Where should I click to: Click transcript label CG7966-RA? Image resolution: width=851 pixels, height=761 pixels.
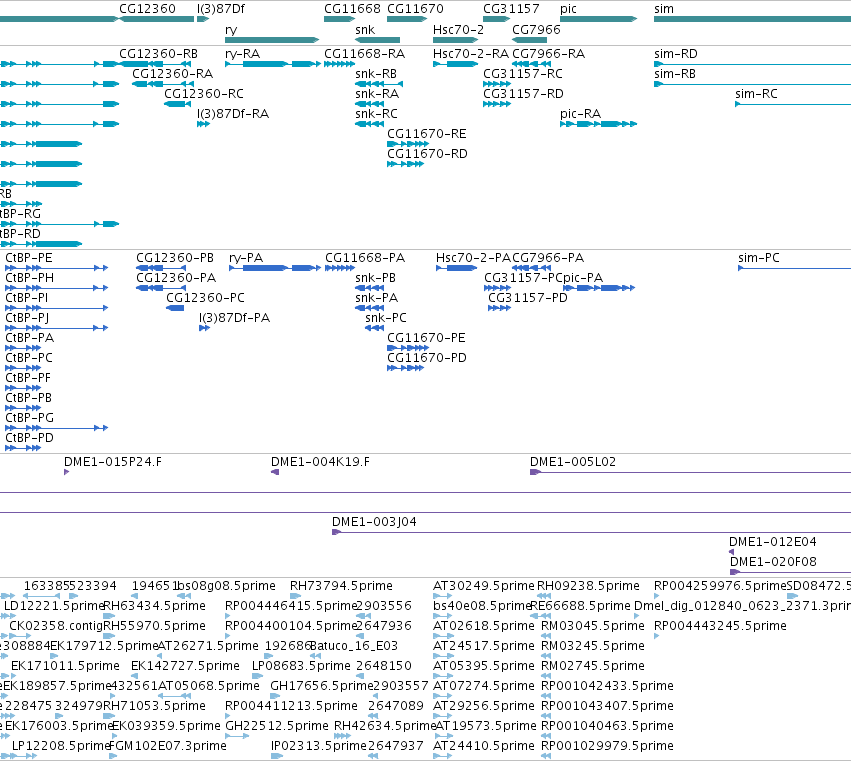549,54
